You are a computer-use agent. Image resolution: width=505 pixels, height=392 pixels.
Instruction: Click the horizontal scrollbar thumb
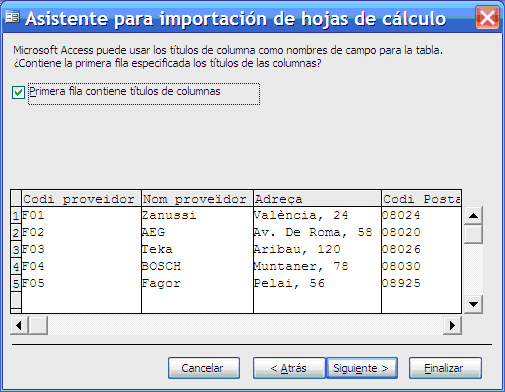pyautogui.click(x=38, y=325)
